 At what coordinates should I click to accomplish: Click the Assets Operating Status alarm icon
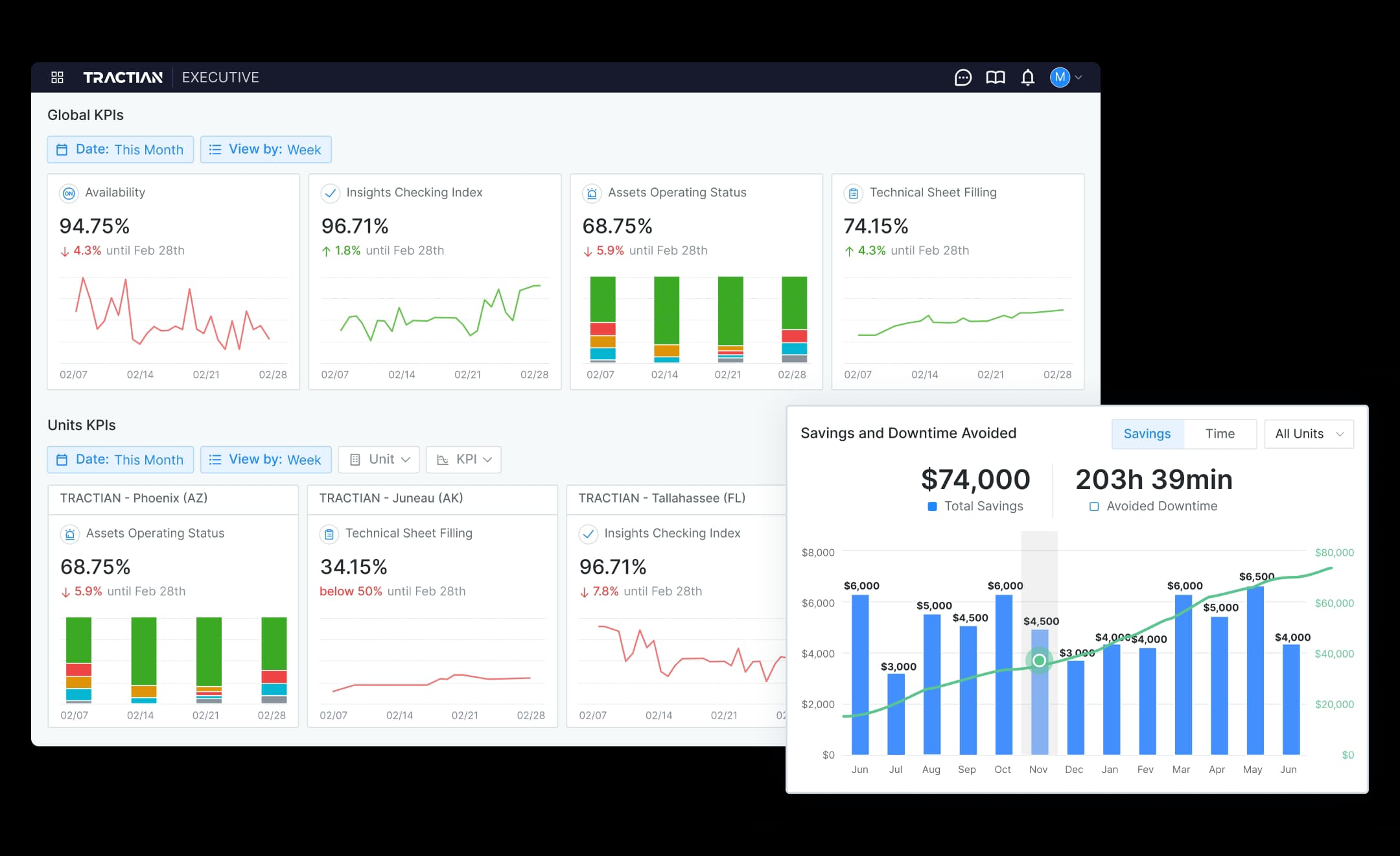tap(592, 193)
